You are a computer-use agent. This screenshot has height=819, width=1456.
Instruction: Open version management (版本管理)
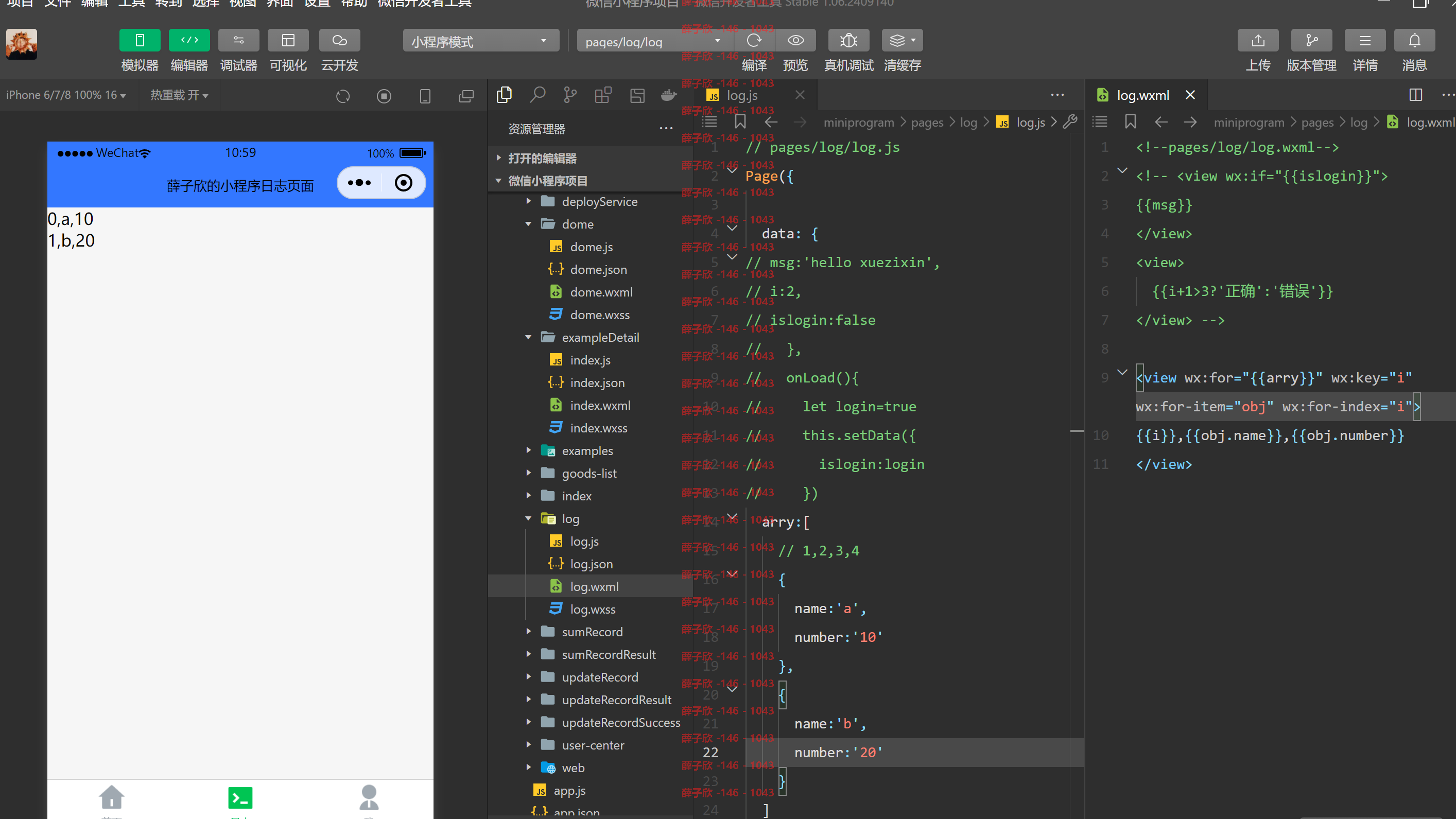tap(1311, 40)
